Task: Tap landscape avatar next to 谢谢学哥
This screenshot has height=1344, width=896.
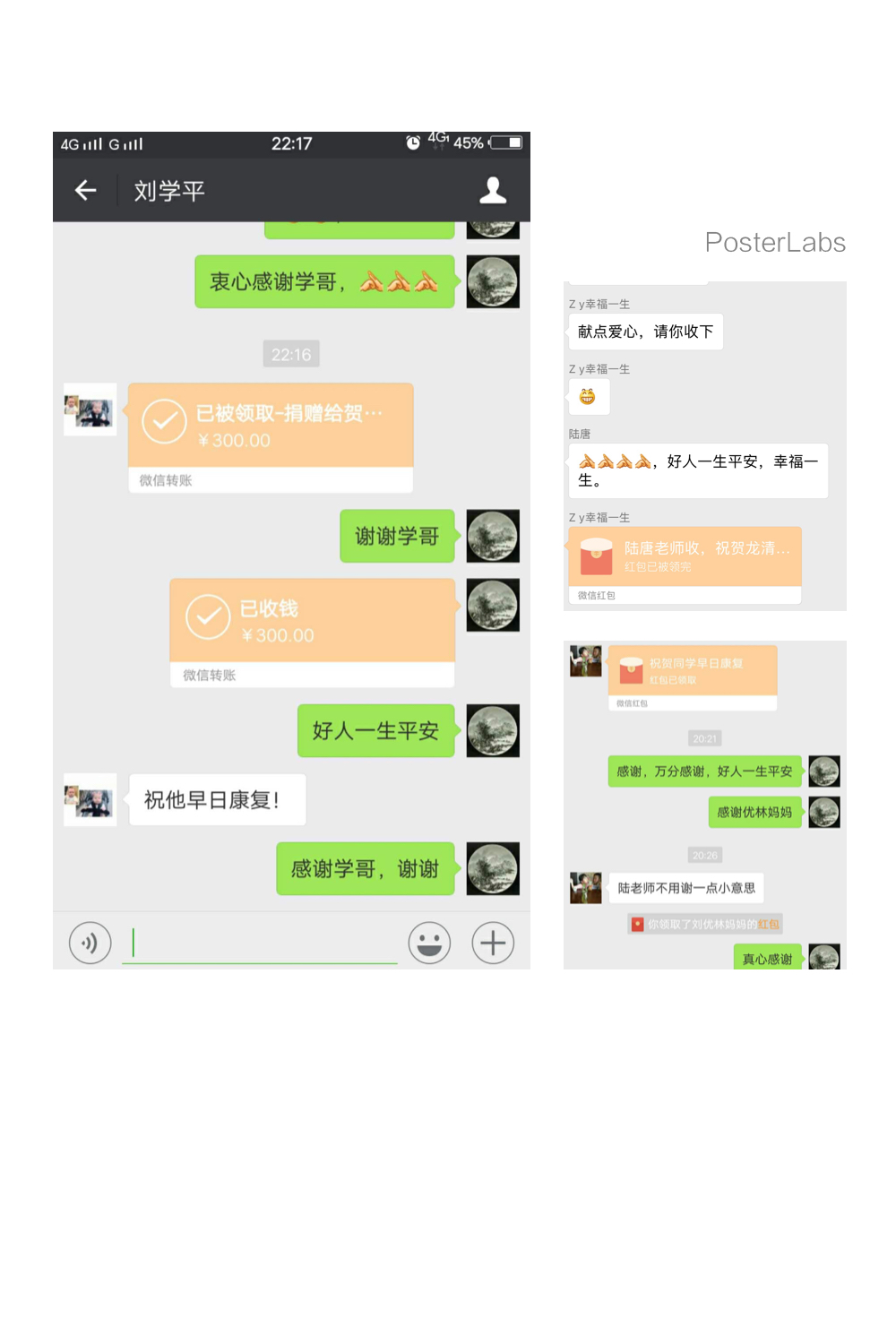Action: pyautogui.click(x=493, y=536)
